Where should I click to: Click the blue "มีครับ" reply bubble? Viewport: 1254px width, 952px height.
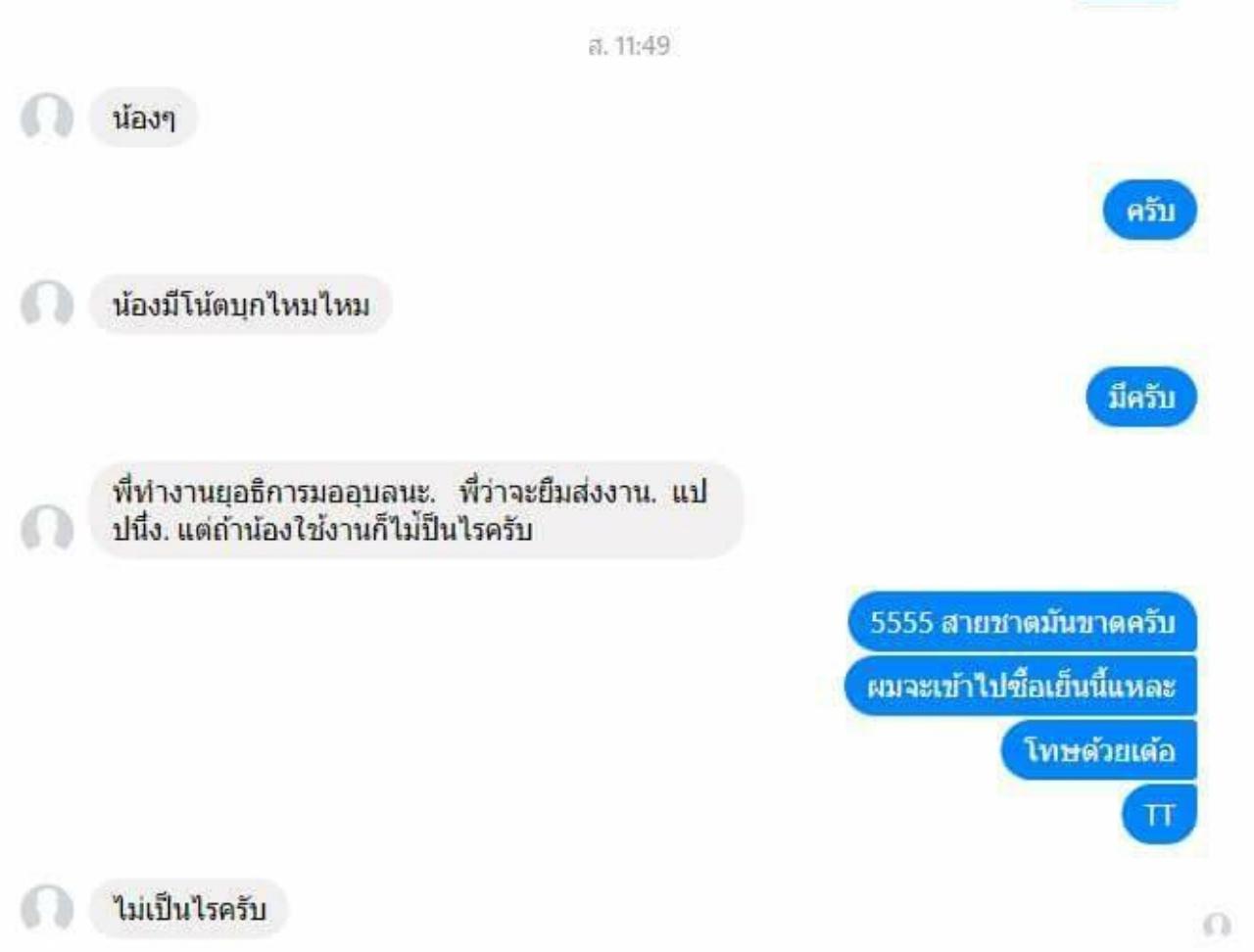click(1141, 398)
